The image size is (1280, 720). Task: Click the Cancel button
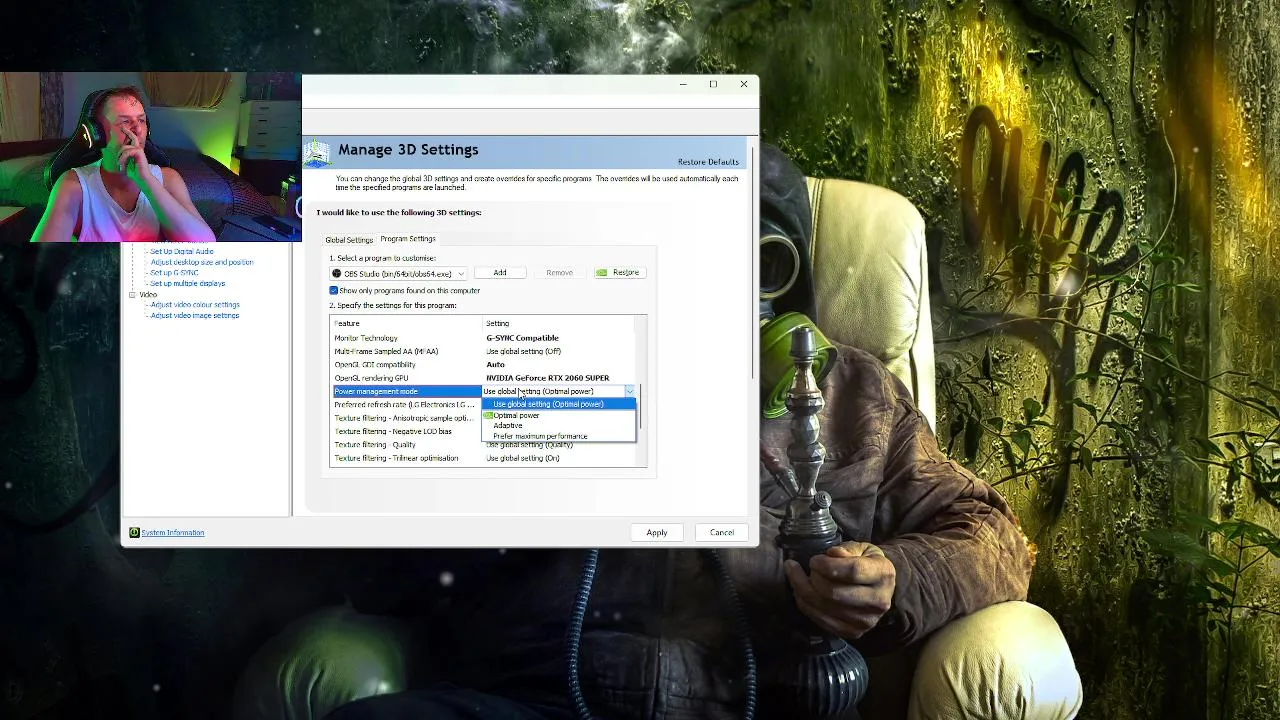722,532
